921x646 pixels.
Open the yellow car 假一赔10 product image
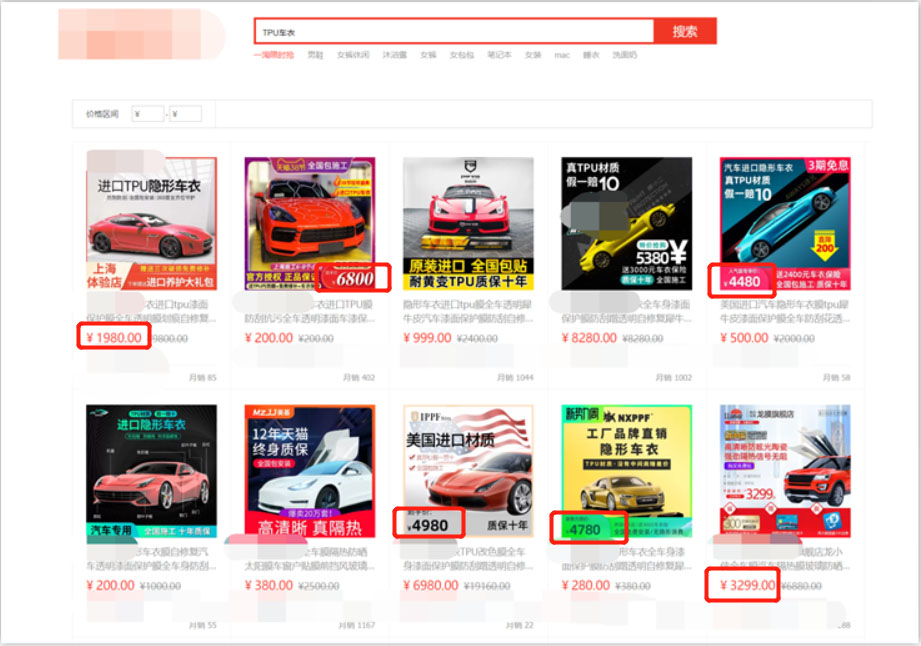coord(626,223)
